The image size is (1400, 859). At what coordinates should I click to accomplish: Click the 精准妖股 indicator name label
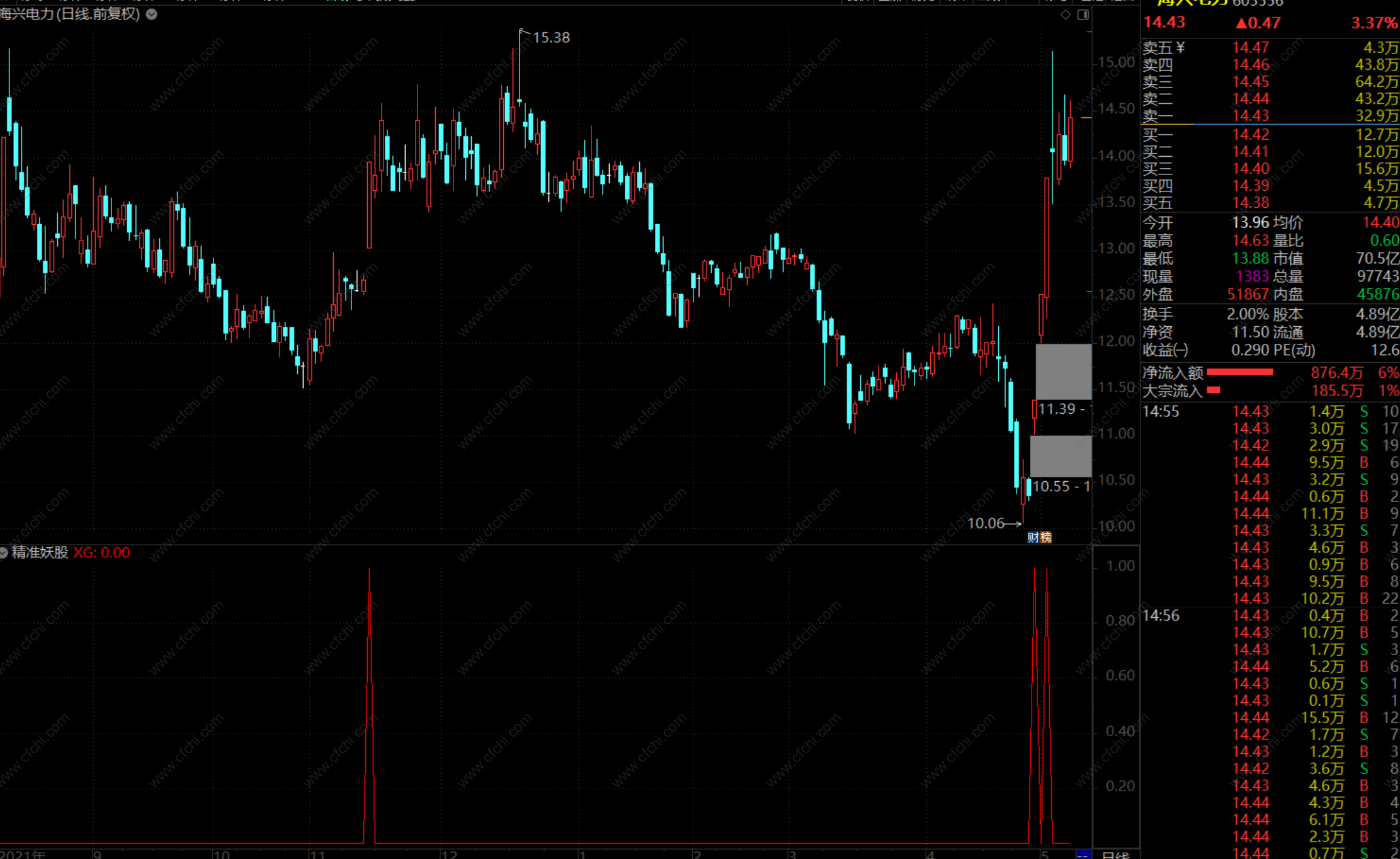tap(40, 552)
